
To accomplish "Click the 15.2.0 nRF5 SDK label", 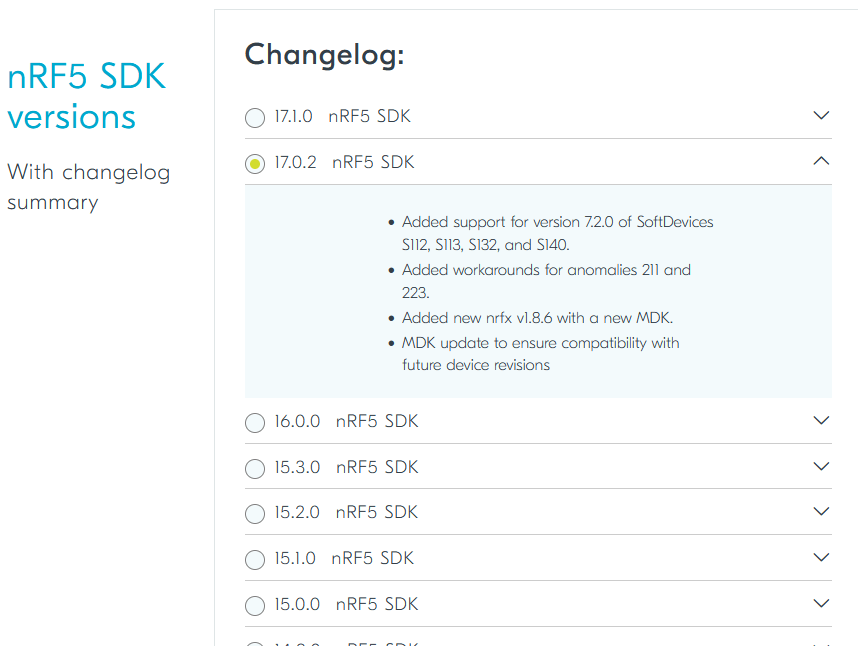I will 346,512.
